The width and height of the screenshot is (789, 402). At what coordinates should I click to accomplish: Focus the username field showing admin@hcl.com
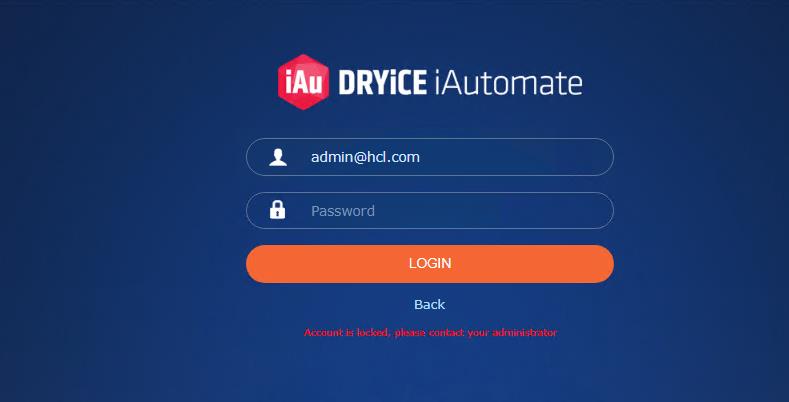tap(430, 157)
